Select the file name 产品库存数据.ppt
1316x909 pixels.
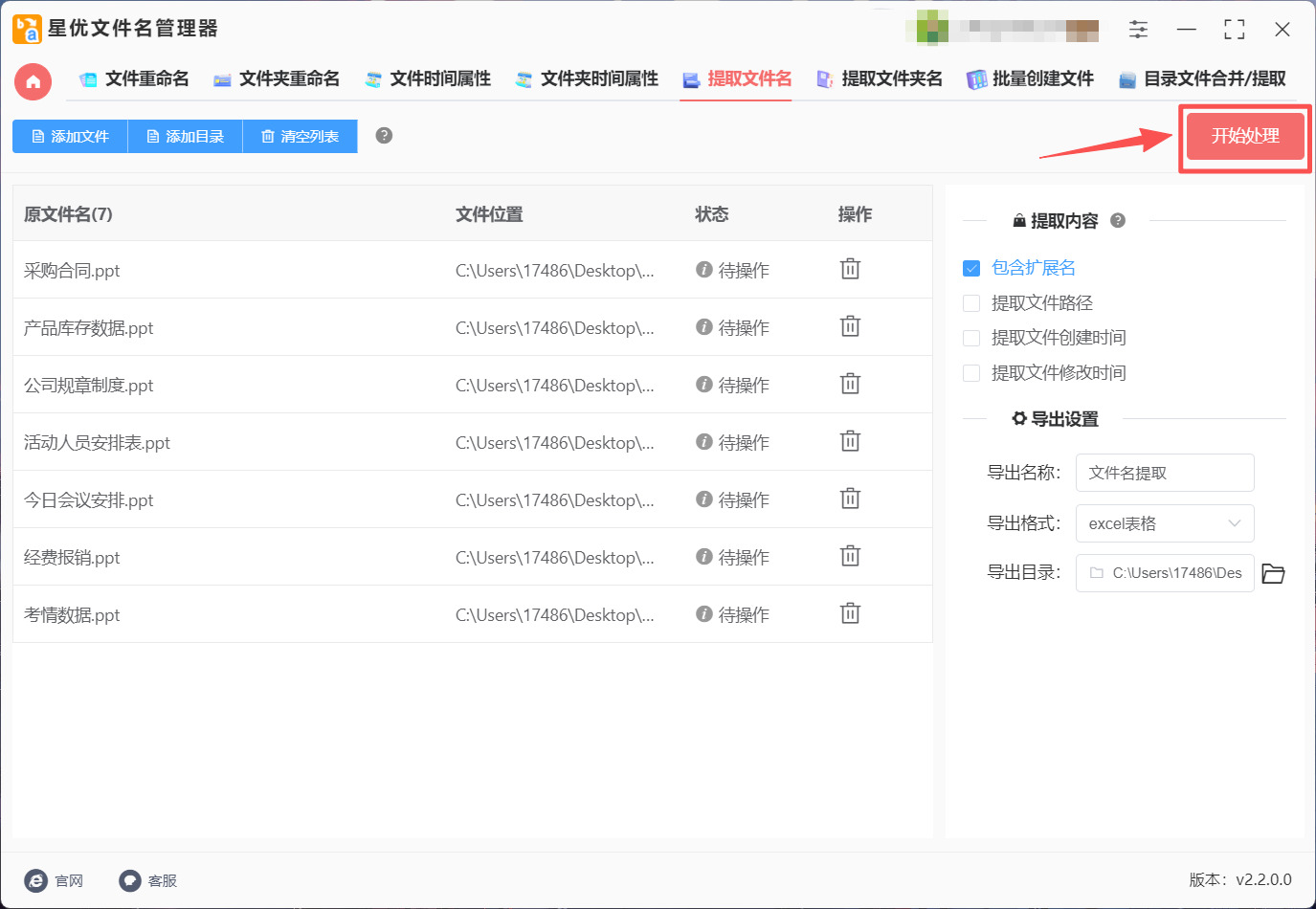pos(88,328)
